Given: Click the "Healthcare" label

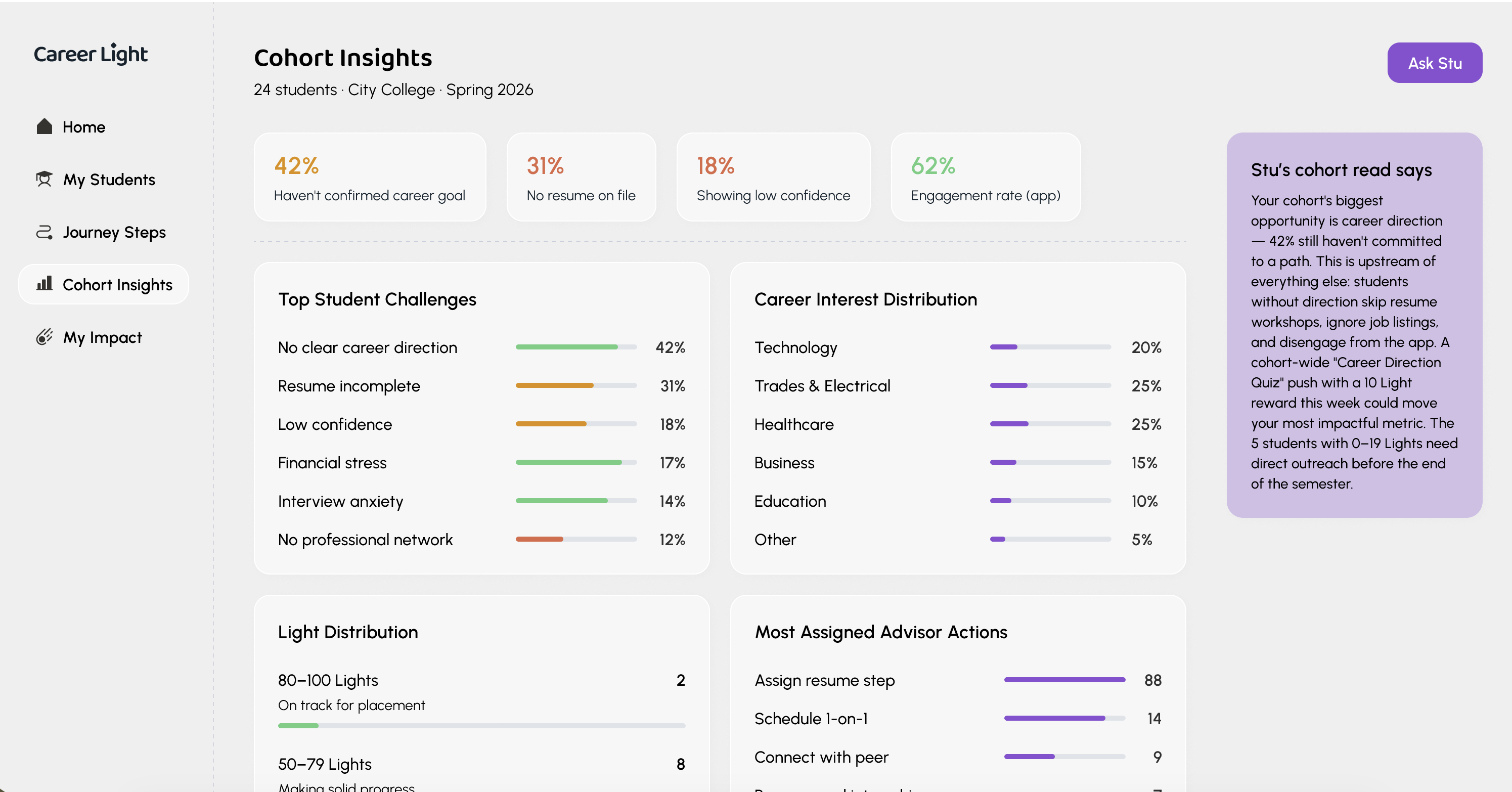Looking at the screenshot, I should tap(793, 424).
